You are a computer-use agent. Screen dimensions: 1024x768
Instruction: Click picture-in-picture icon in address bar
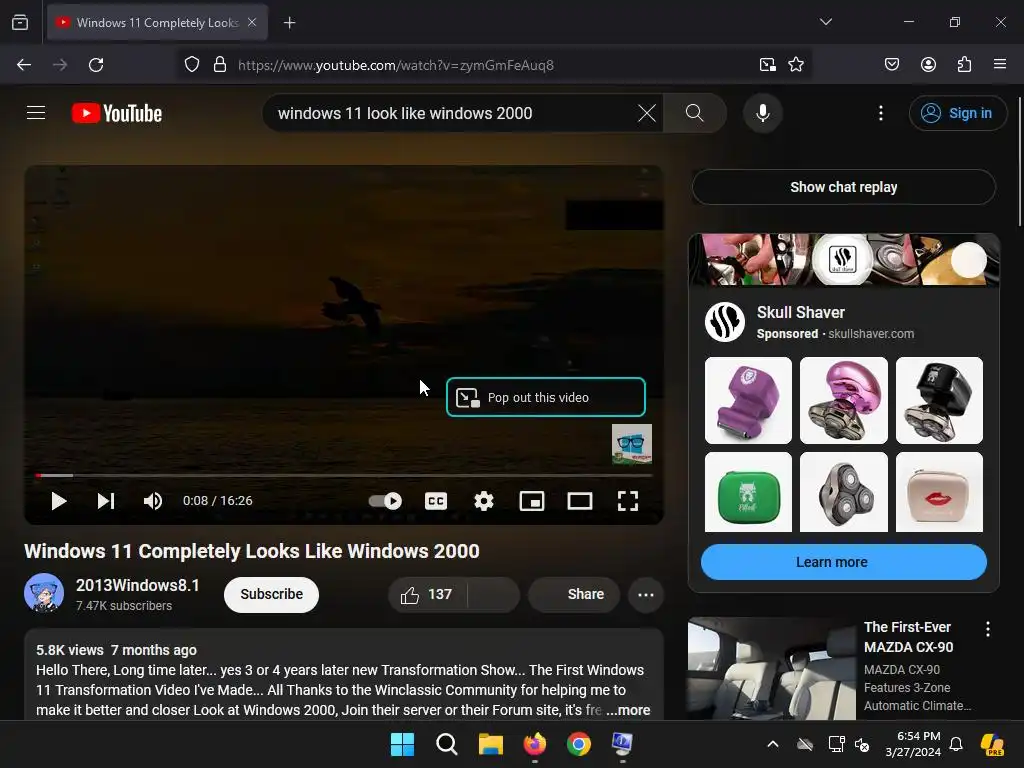pyautogui.click(x=767, y=65)
